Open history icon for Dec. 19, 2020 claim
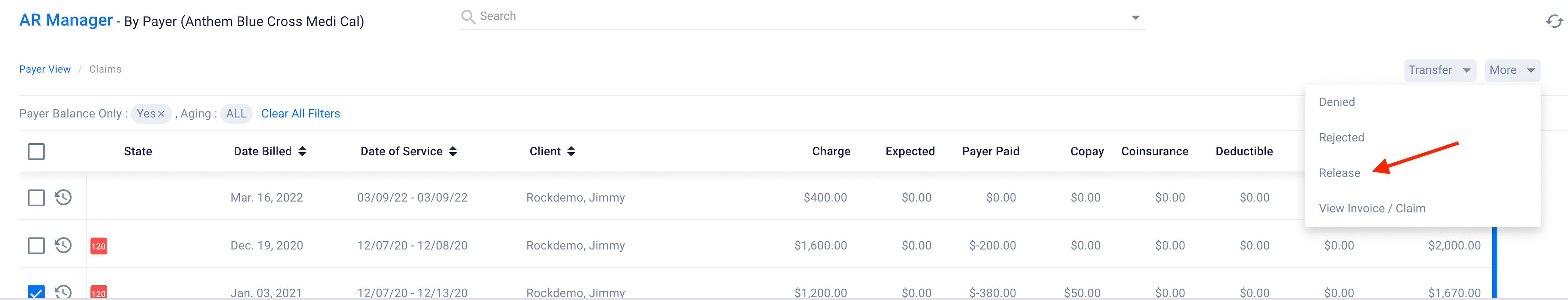Viewport: 1568px width, 300px height. [x=63, y=245]
